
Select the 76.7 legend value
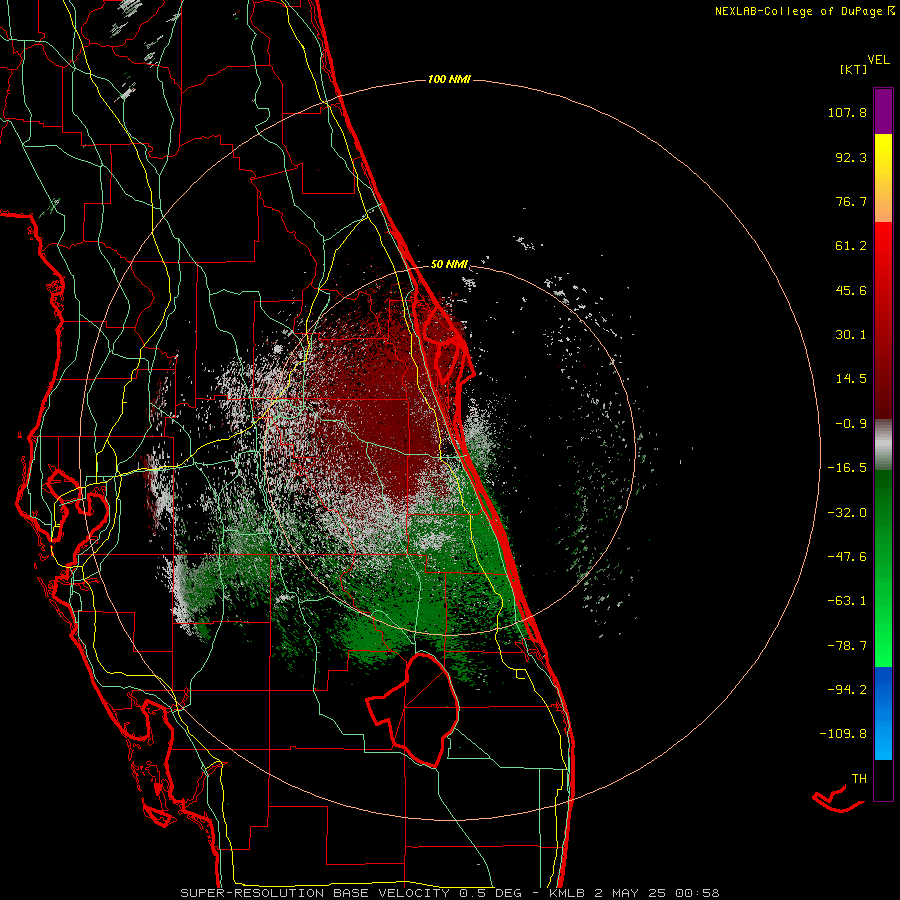point(851,201)
